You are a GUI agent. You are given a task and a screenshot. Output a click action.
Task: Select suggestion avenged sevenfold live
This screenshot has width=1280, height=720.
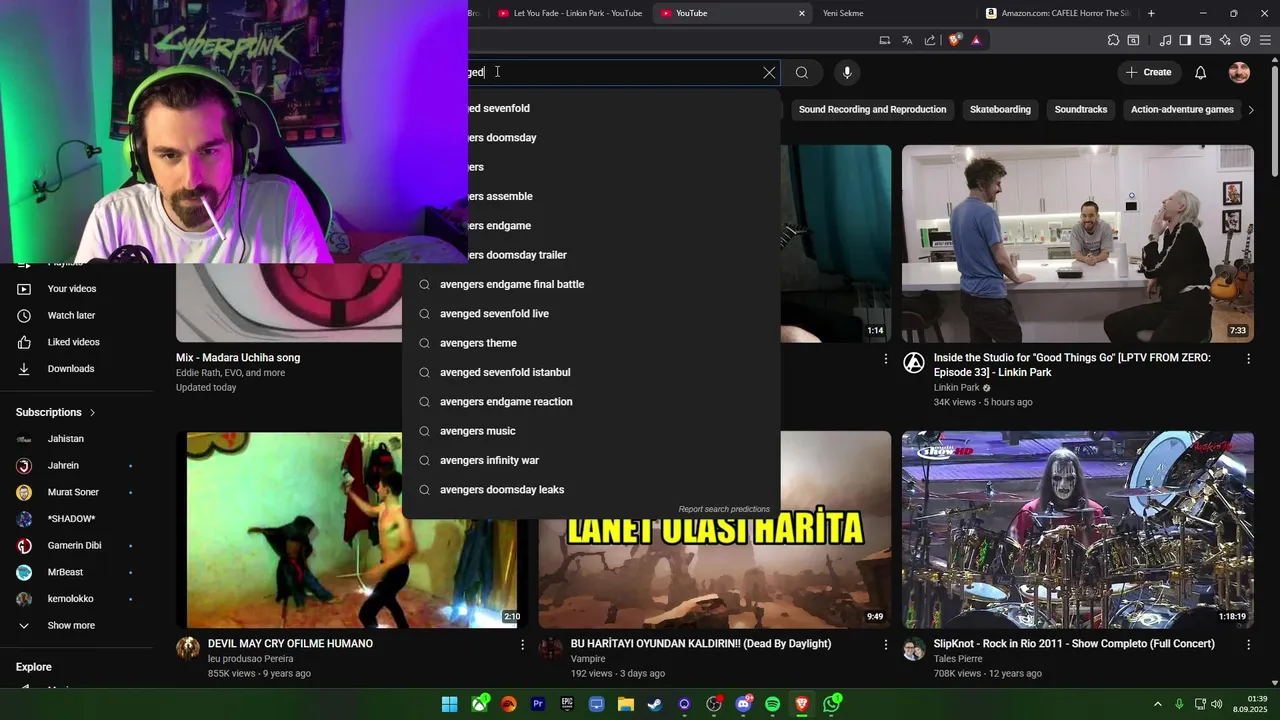pos(591,314)
